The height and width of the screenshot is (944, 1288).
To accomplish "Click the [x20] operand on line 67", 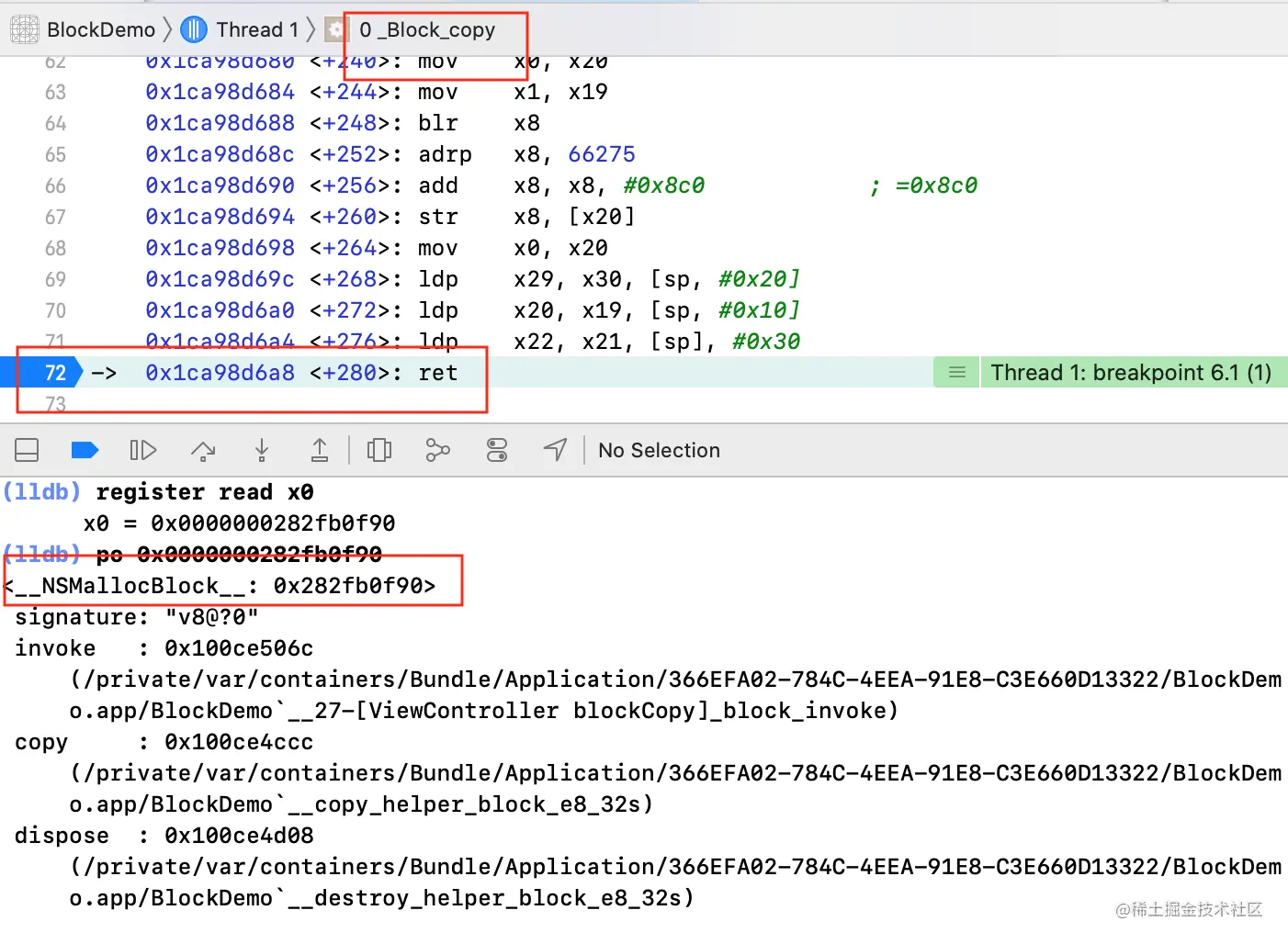I will click(x=602, y=217).
